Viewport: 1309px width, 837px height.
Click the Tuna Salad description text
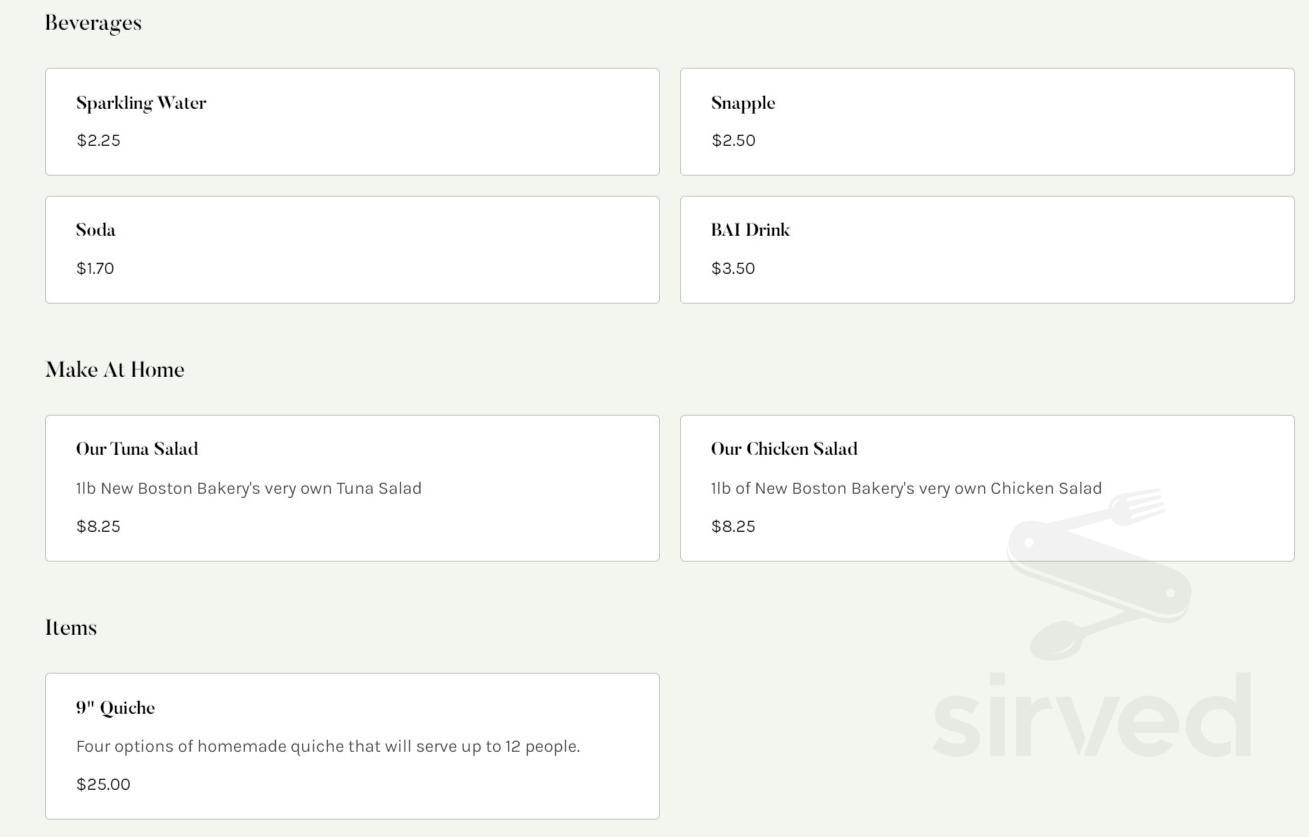coord(248,488)
